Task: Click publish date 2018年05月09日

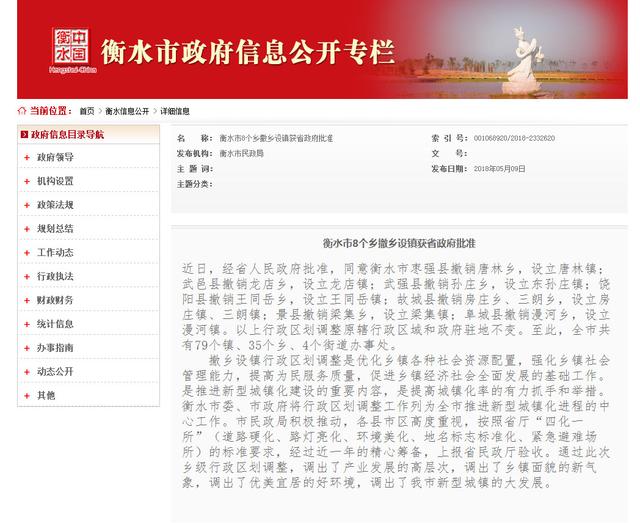Action: (x=499, y=169)
